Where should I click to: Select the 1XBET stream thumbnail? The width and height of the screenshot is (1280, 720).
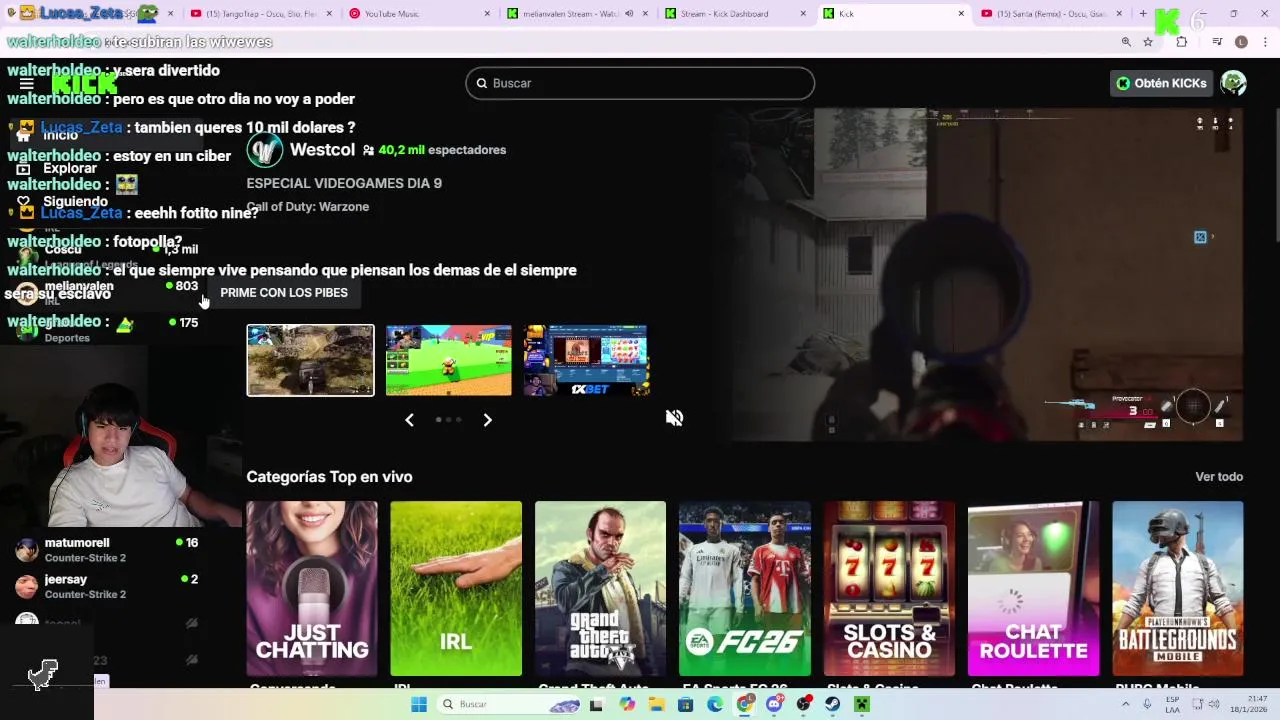[586, 360]
